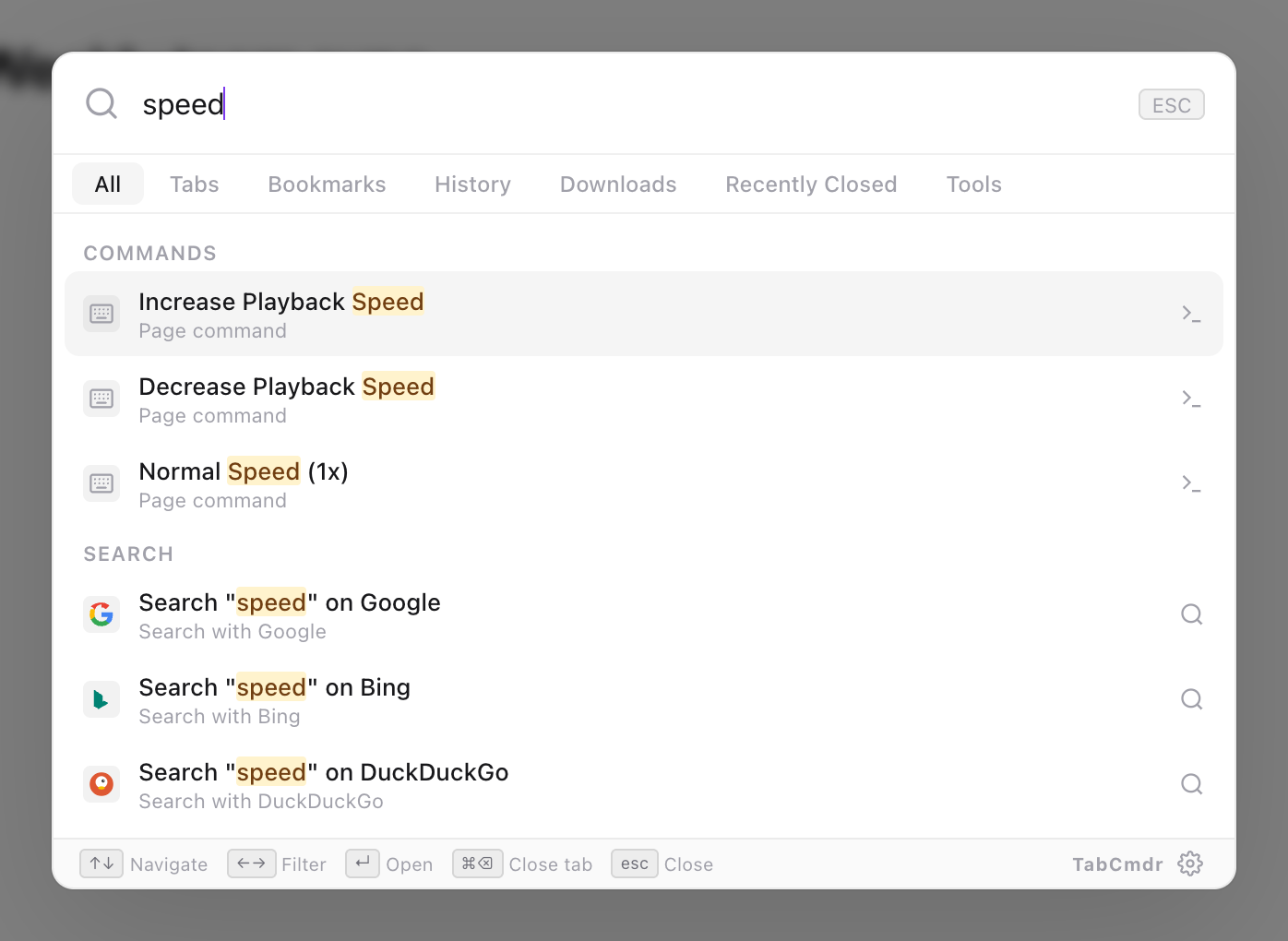This screenshot has height=941, width=1288.
Task: Click the magnifier icon beside the search field
Action: coord(101,103)
